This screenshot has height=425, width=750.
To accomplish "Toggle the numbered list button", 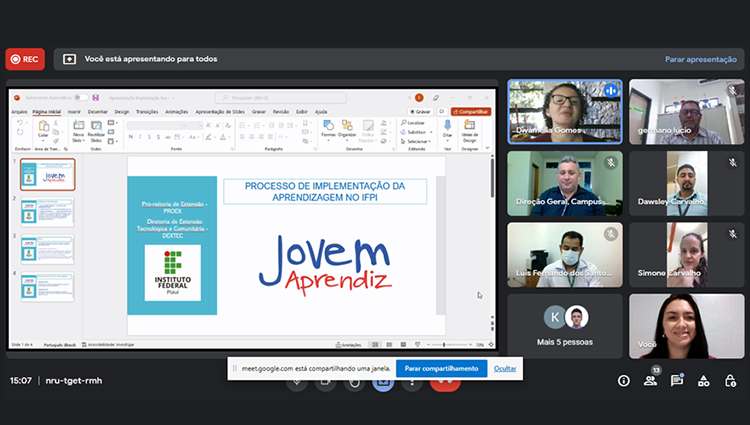I will tap(257, 125).
